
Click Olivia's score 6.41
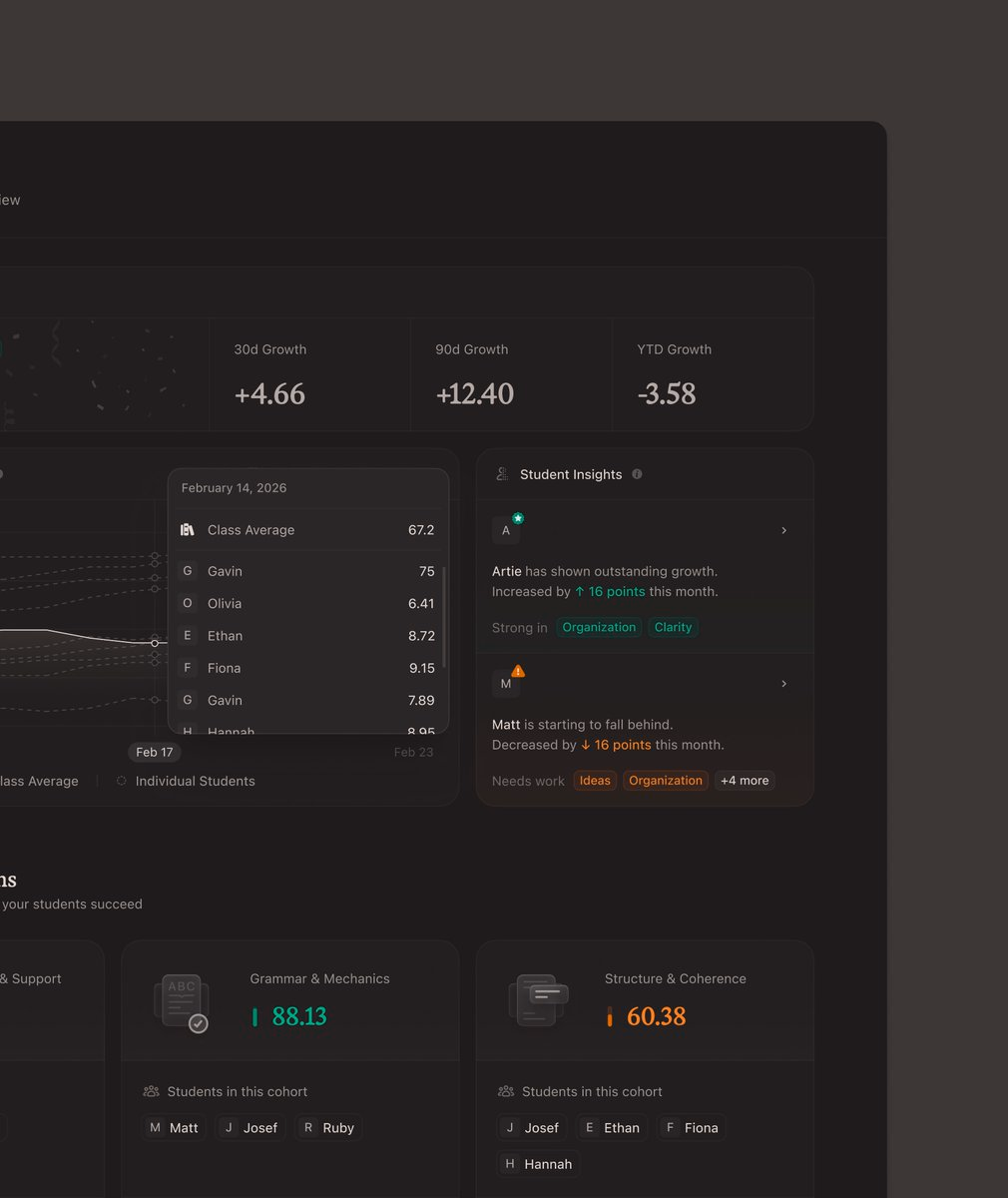[x=421, y=603]
